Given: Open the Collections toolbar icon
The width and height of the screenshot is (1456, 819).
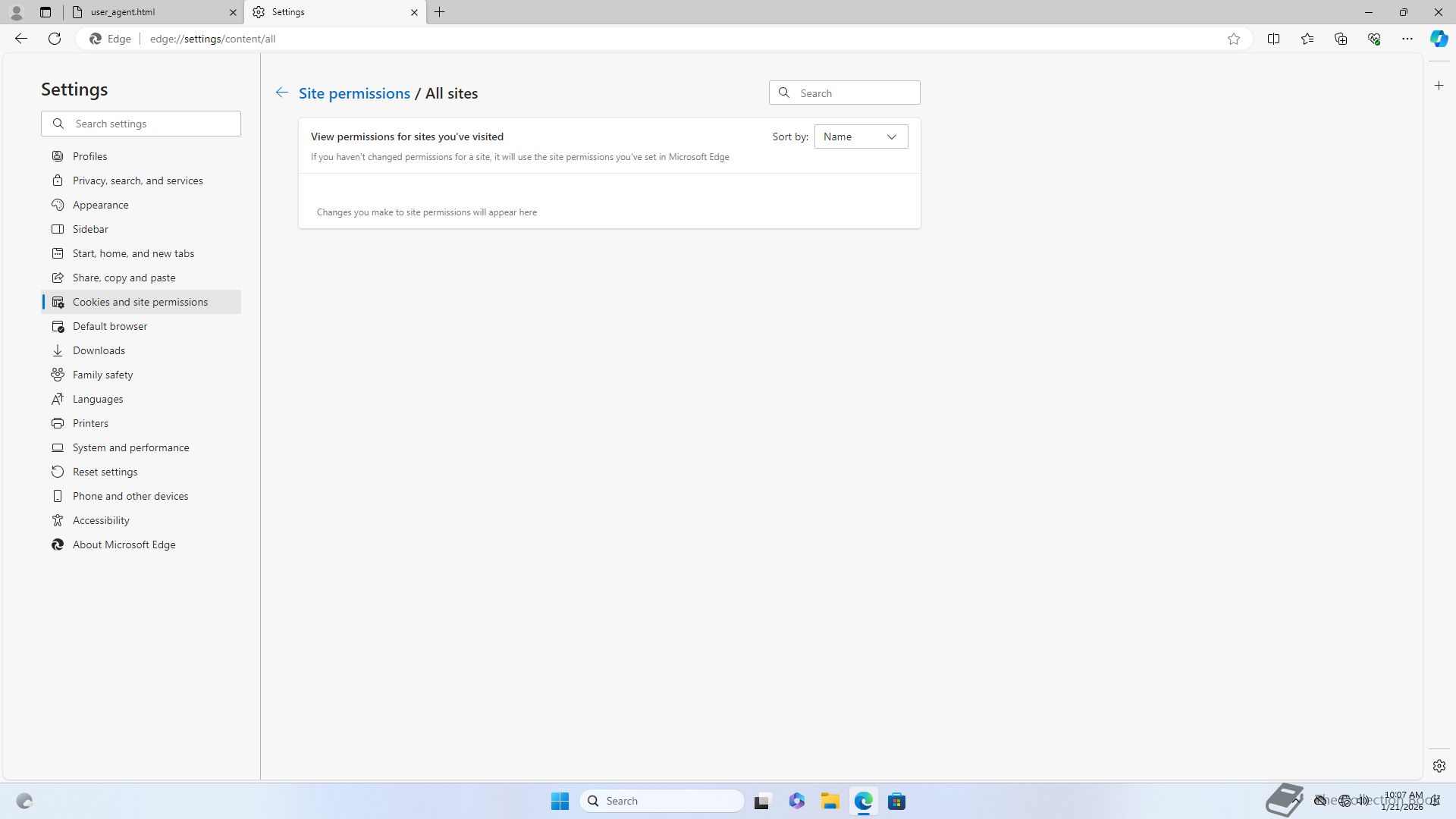Looking at the screenshot, I should click(x=1340, y=39).
